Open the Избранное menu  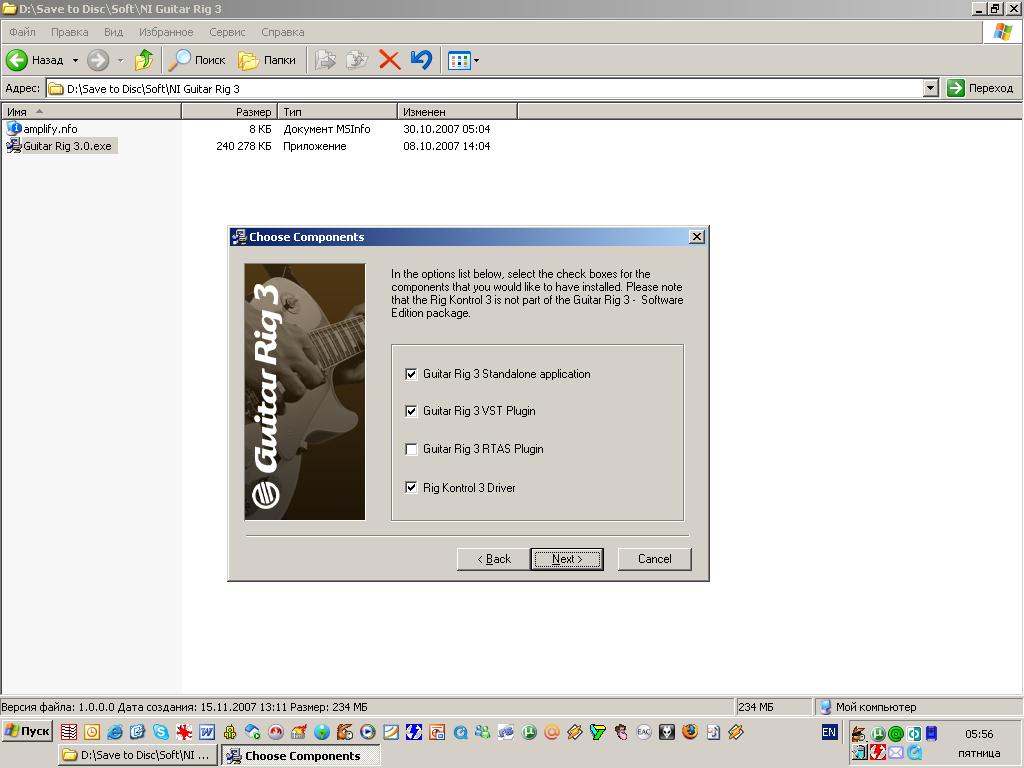coord(166,32)
